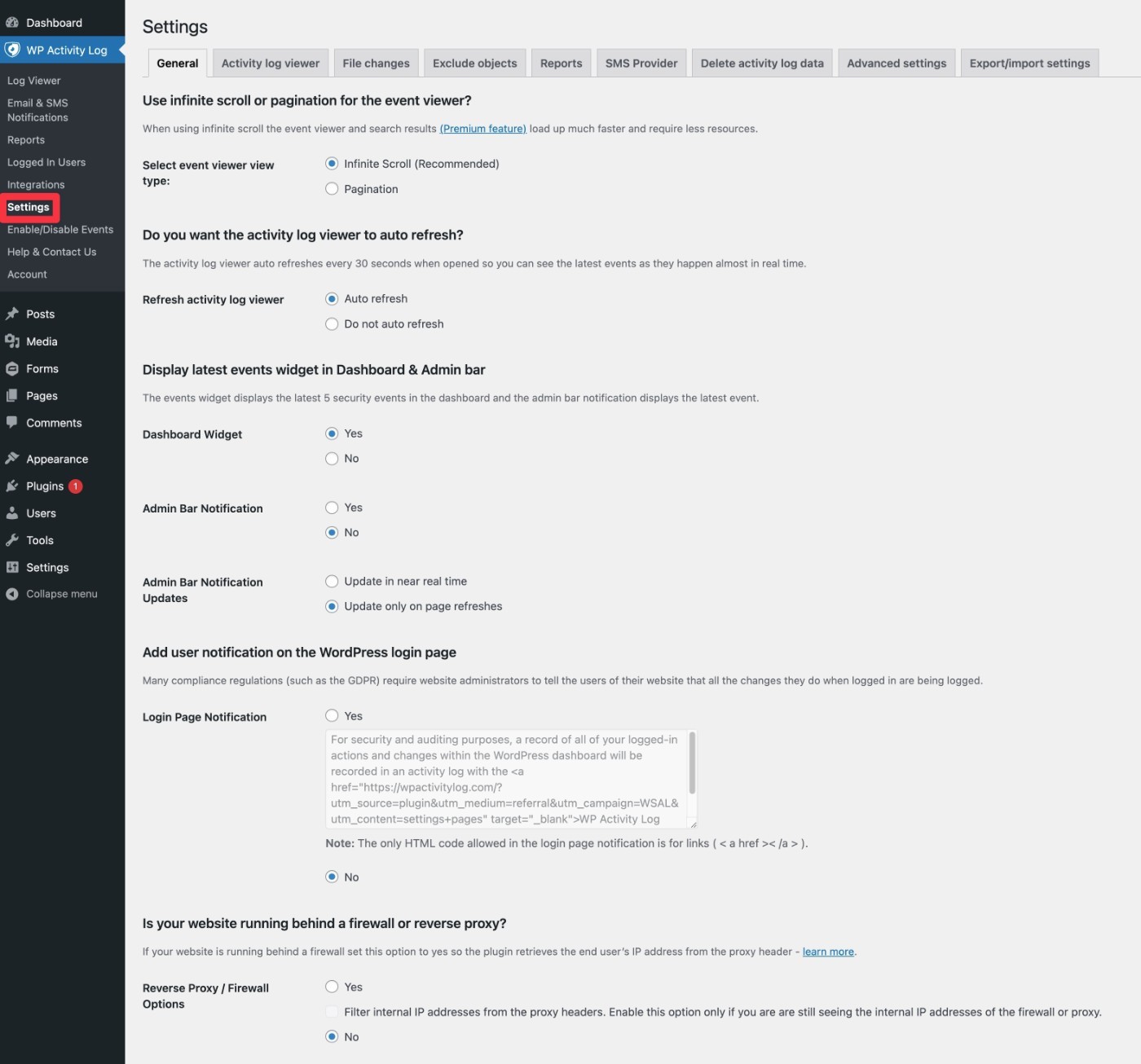This screenshot has width=1141, height=1064.
Task: Select Infinite Scroll (Recommended) option
Action: tap(332, 164)
